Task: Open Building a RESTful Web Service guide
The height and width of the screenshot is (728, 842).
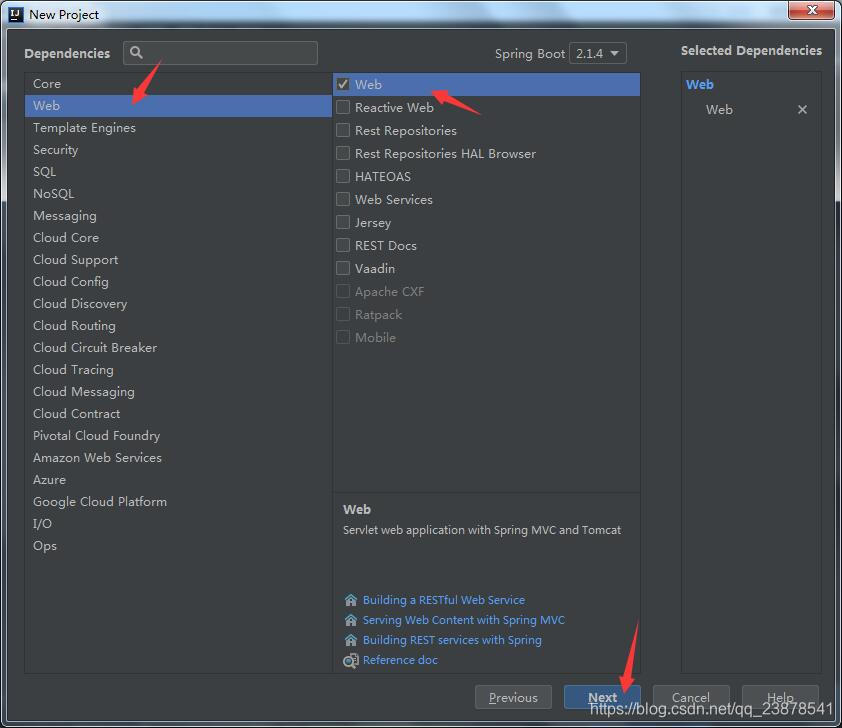Action: pos(444,600)
